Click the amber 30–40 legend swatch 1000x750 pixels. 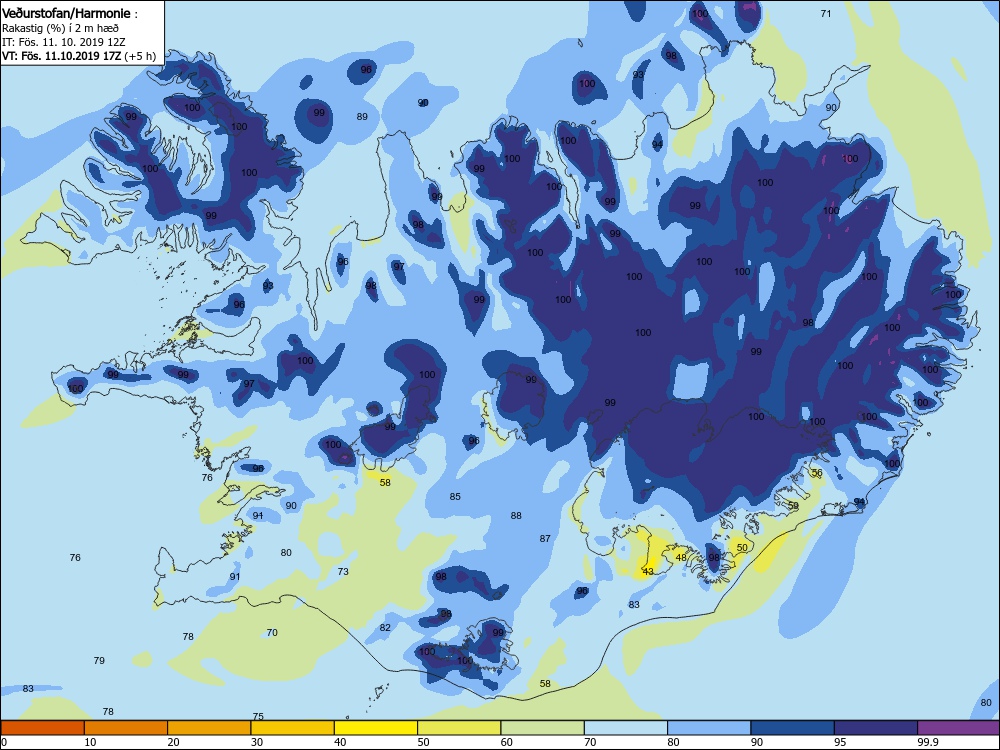[x=293, y=728]
